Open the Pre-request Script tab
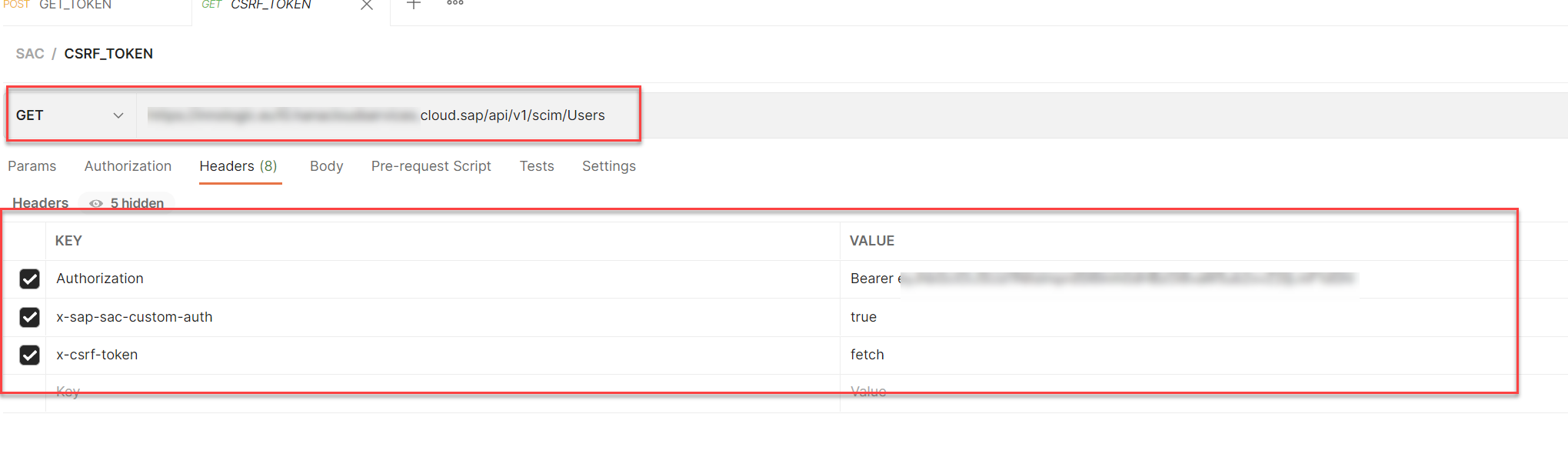This screenshot has height=464, width=1568. point(431,166)
